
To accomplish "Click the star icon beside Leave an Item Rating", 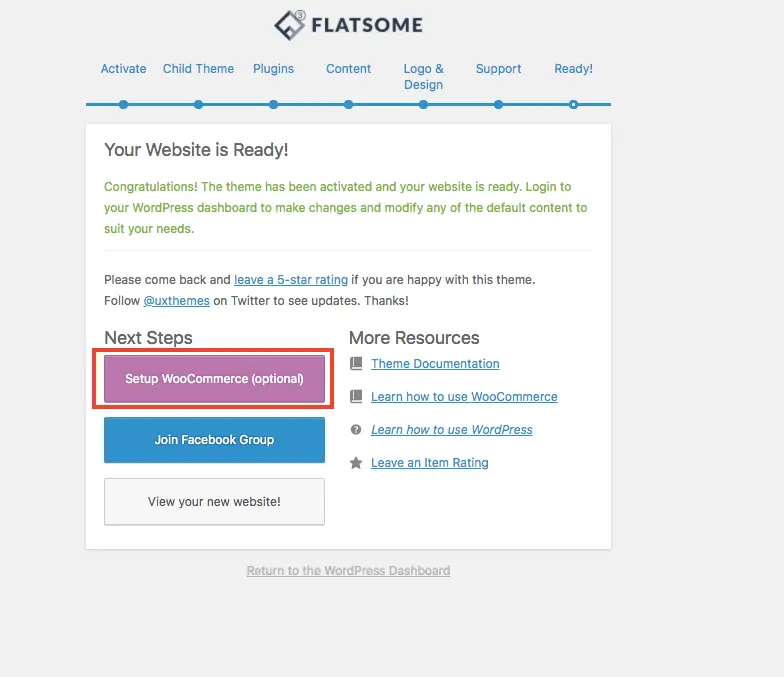I will pos(356,462).
